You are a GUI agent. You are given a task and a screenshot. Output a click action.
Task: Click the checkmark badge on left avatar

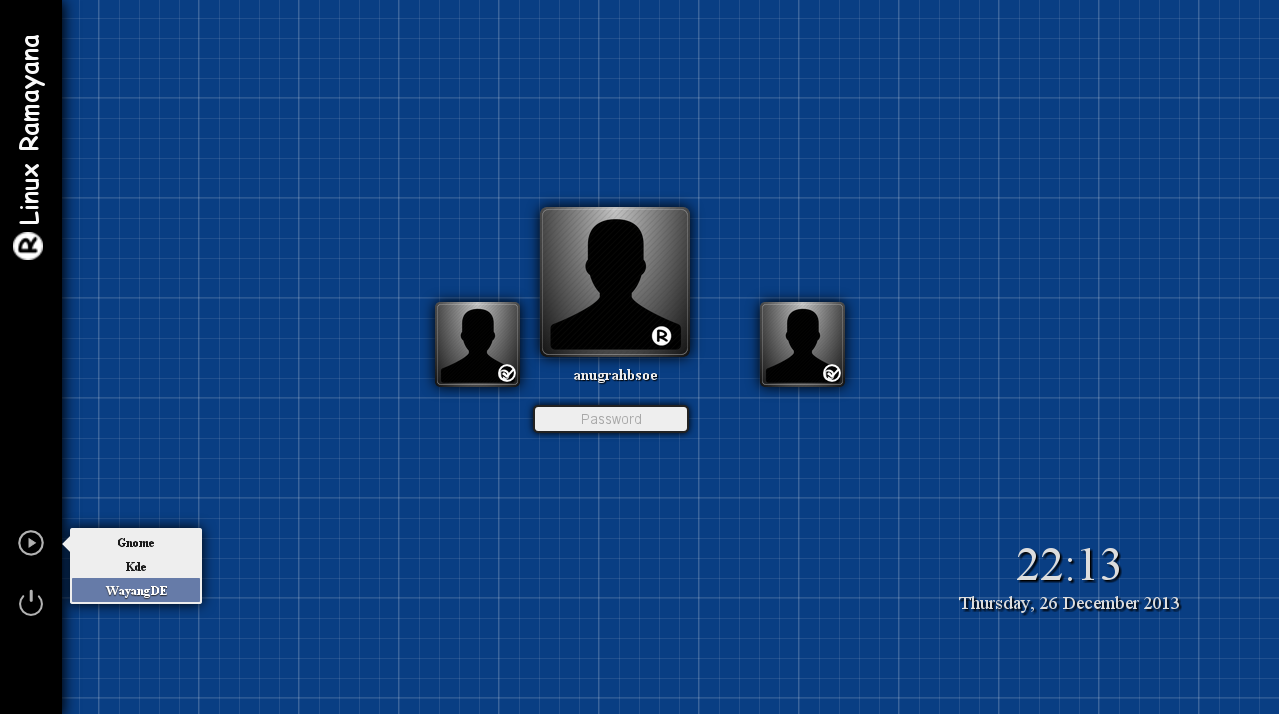(x=507, y=373)
